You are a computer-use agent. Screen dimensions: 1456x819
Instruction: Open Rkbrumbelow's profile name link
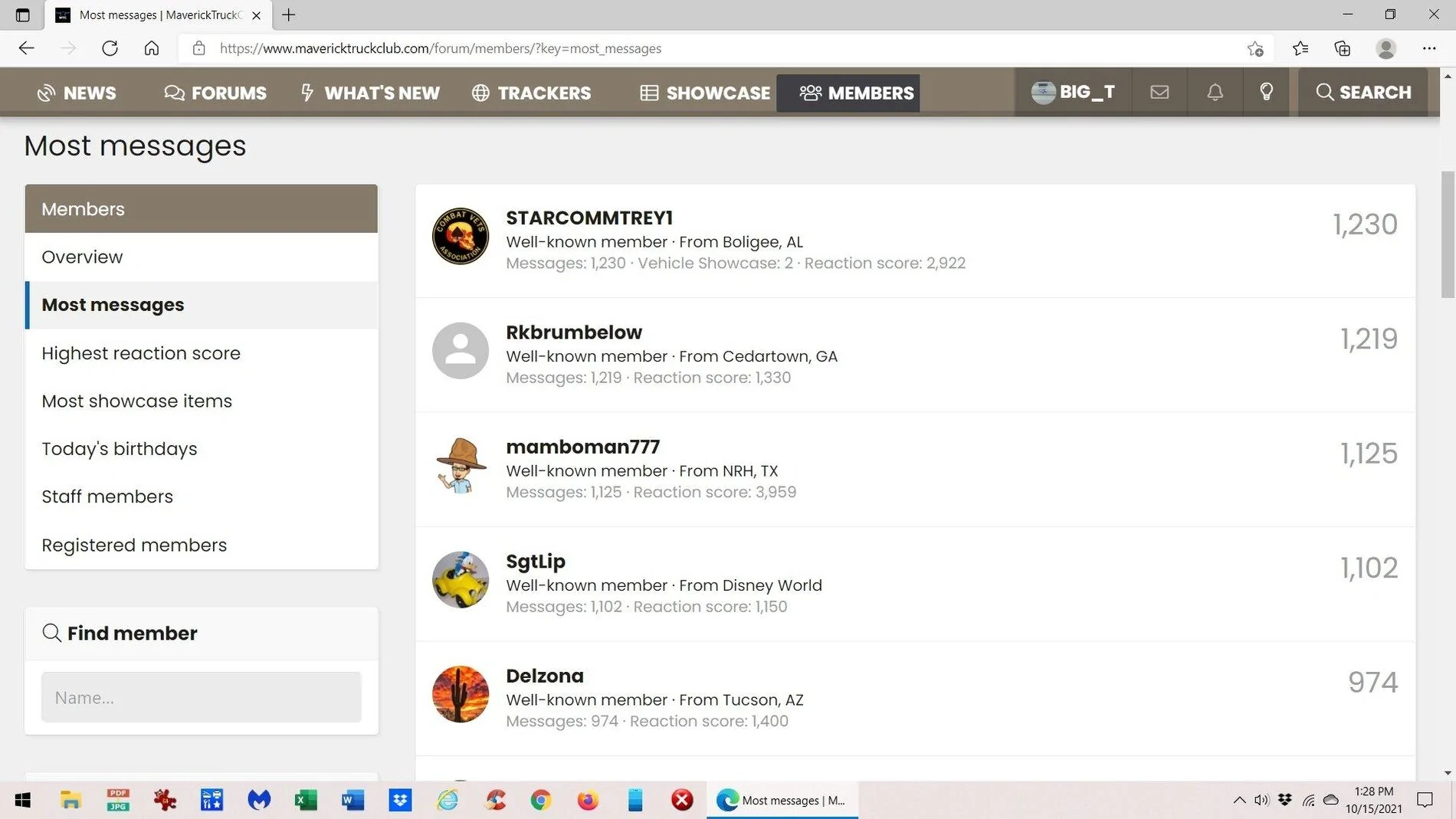click(574, 333)
